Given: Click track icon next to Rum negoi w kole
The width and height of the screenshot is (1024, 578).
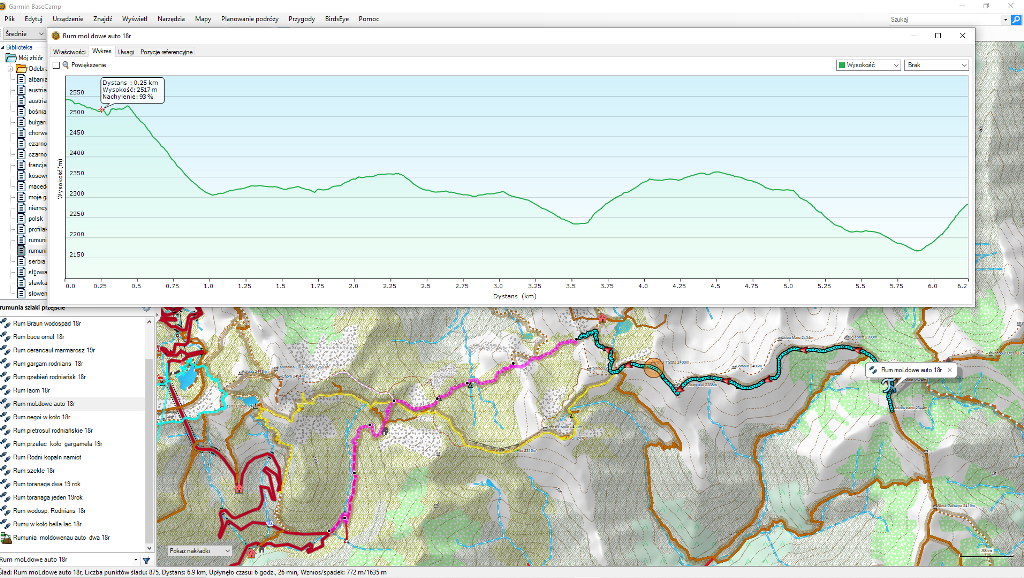Looking at the screenshot, I should [6, 416].
